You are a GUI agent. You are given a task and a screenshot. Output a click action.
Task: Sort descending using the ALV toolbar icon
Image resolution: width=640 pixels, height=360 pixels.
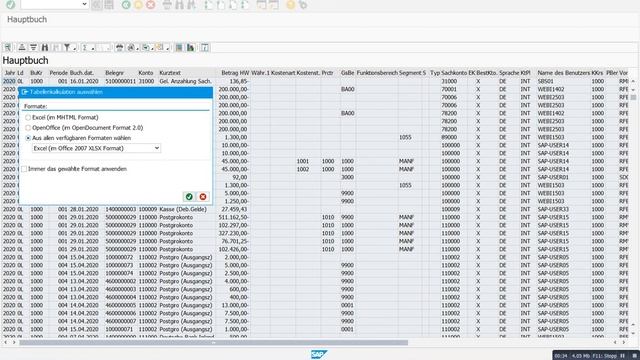click(x=33, y=48)
